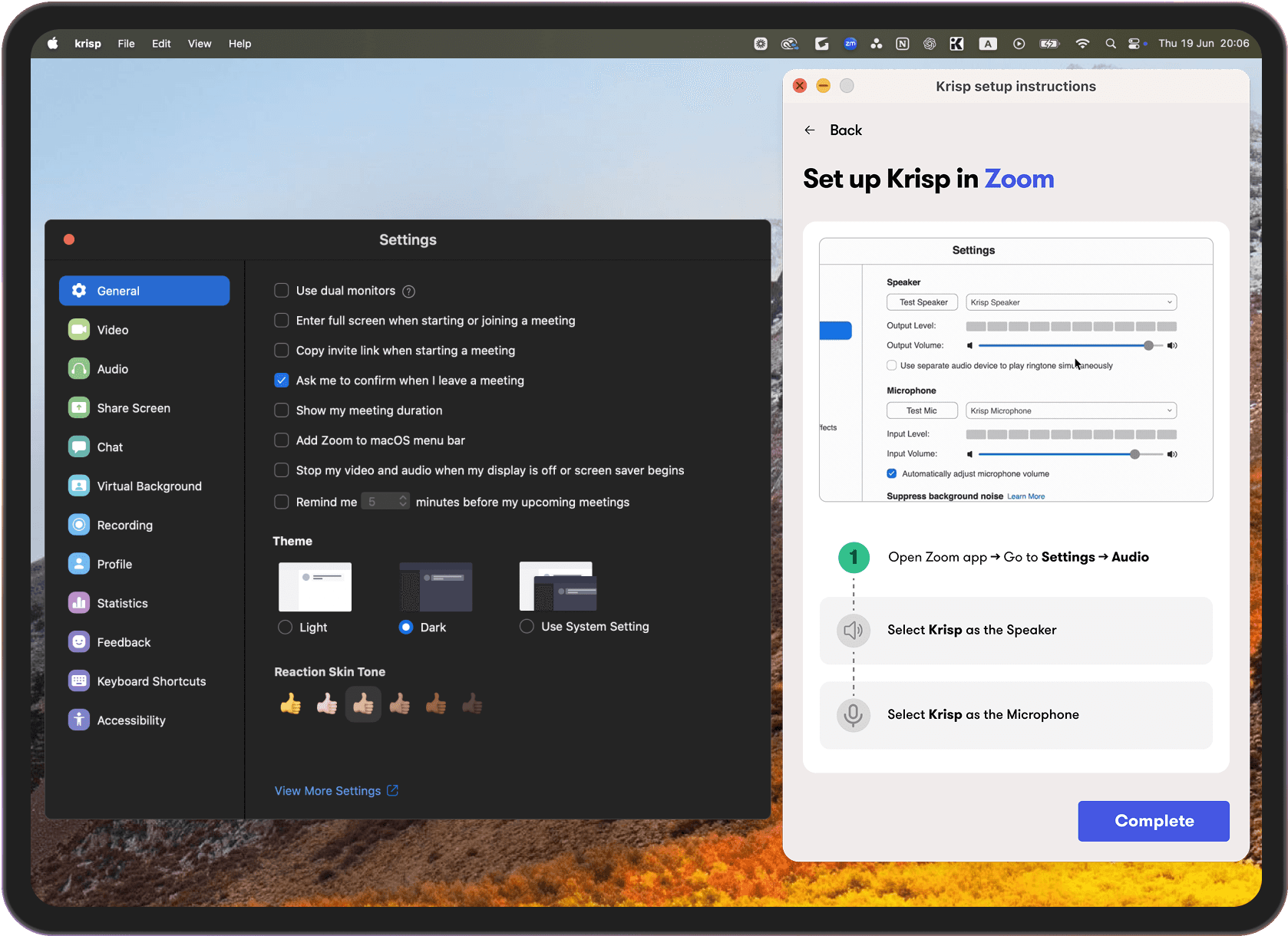Viewport: 1288px width, 936px height.
Task: Switch to the General settings tab
Action: point(144,291)
